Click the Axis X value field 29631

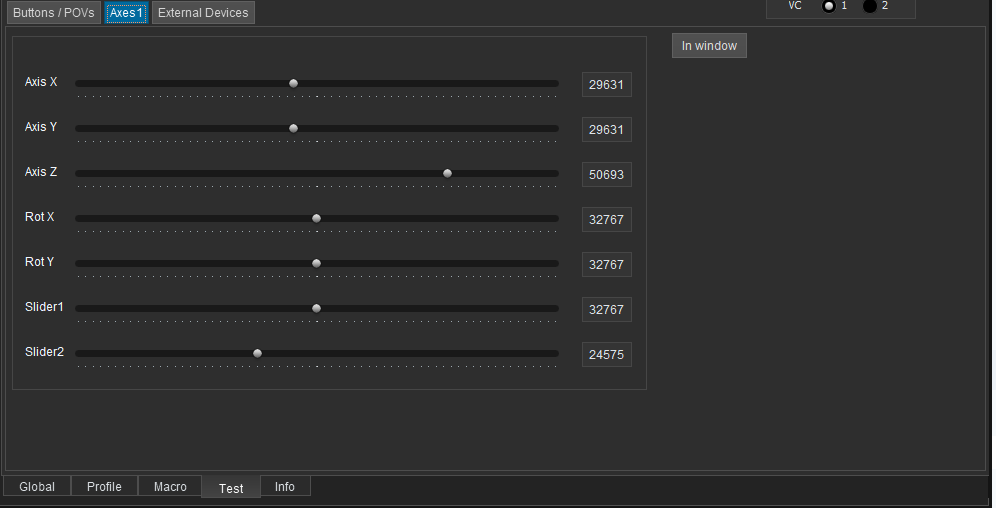click(607, 84)
